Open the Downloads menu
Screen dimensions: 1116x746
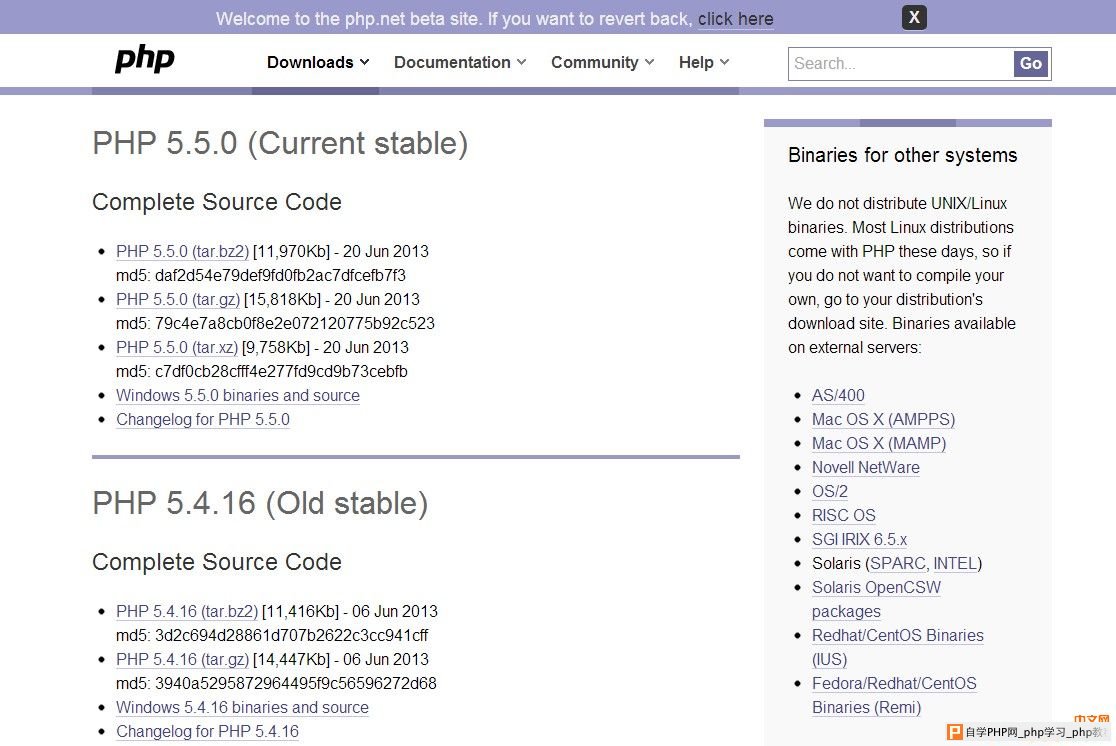[x=318, y=63]
